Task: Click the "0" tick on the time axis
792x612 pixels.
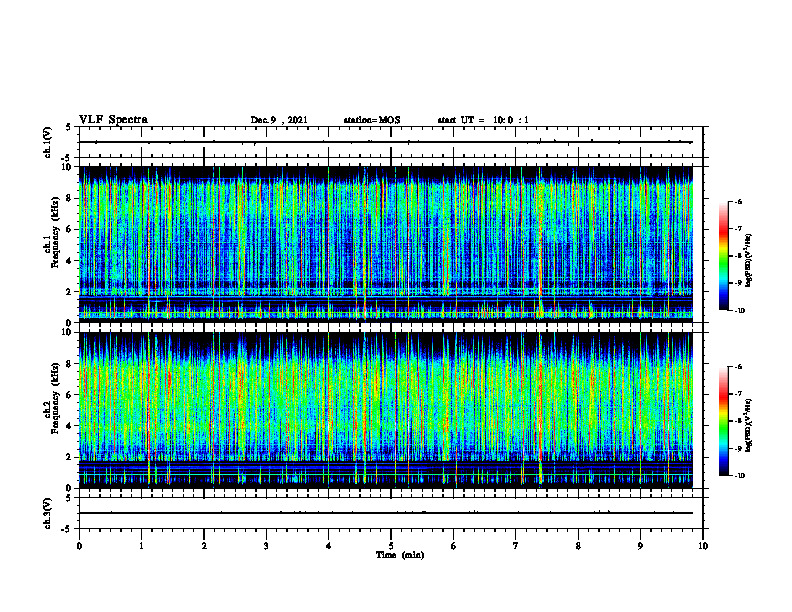Action: coord(79,546)
